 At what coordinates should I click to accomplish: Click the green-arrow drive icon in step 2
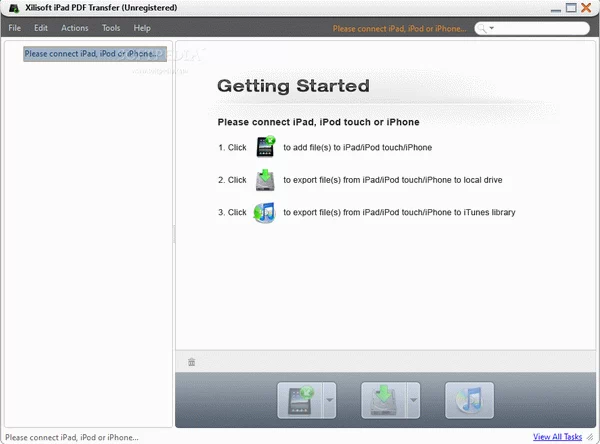tap(265, 180)
